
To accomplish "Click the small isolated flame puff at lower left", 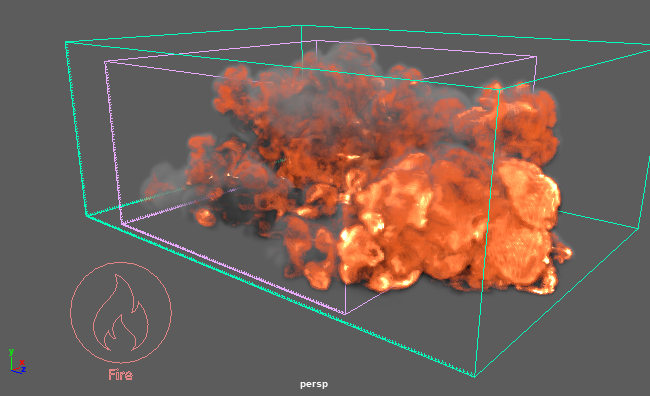I will point(205,217).
